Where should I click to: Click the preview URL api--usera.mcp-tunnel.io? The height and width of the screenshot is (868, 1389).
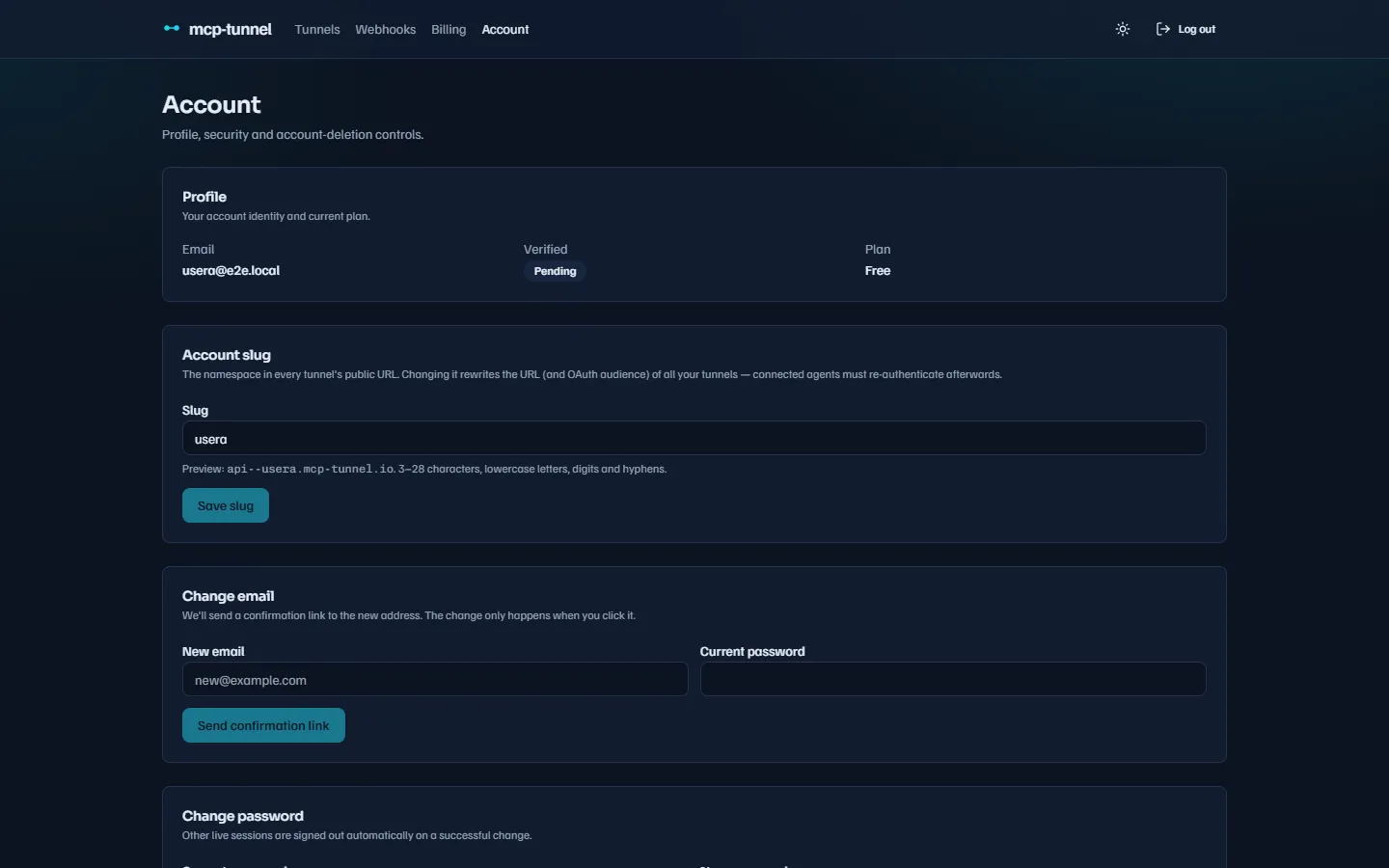[x=311, y=469]
